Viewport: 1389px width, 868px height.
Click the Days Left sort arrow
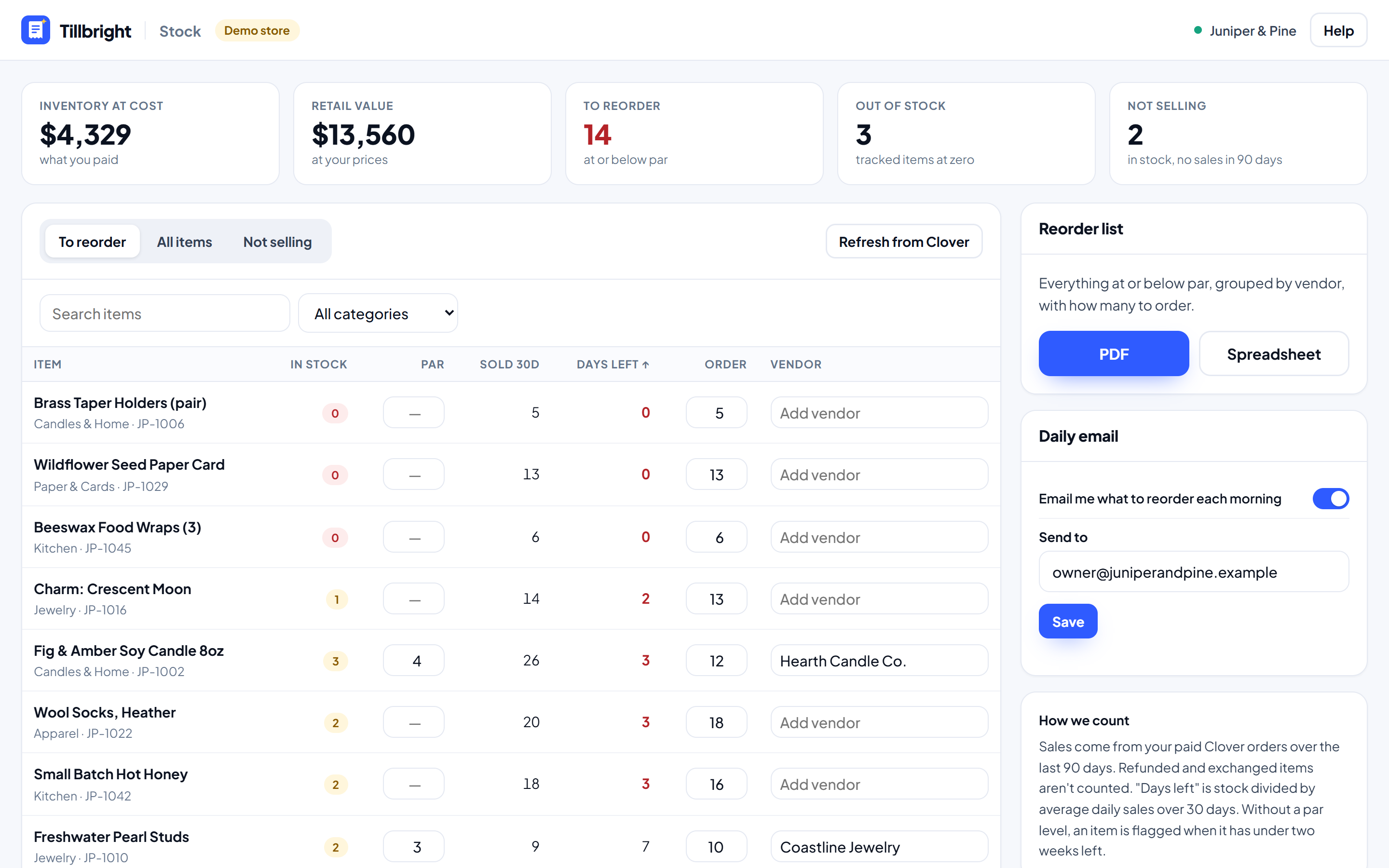pos(646,365)
